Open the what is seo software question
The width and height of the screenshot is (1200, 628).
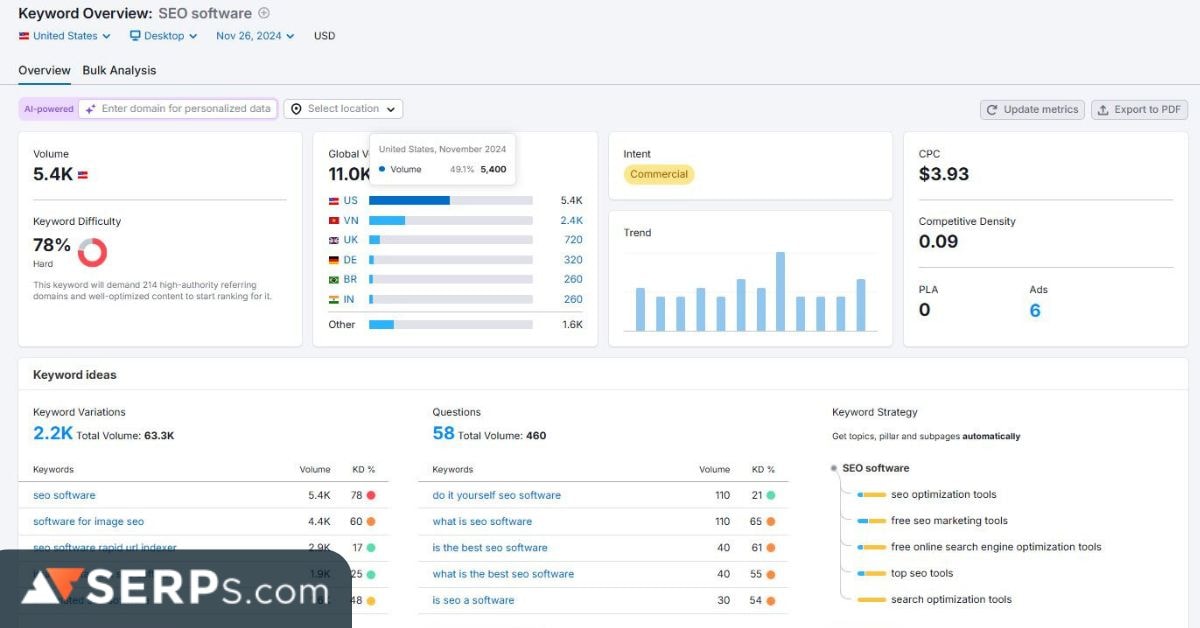point(482,521)
